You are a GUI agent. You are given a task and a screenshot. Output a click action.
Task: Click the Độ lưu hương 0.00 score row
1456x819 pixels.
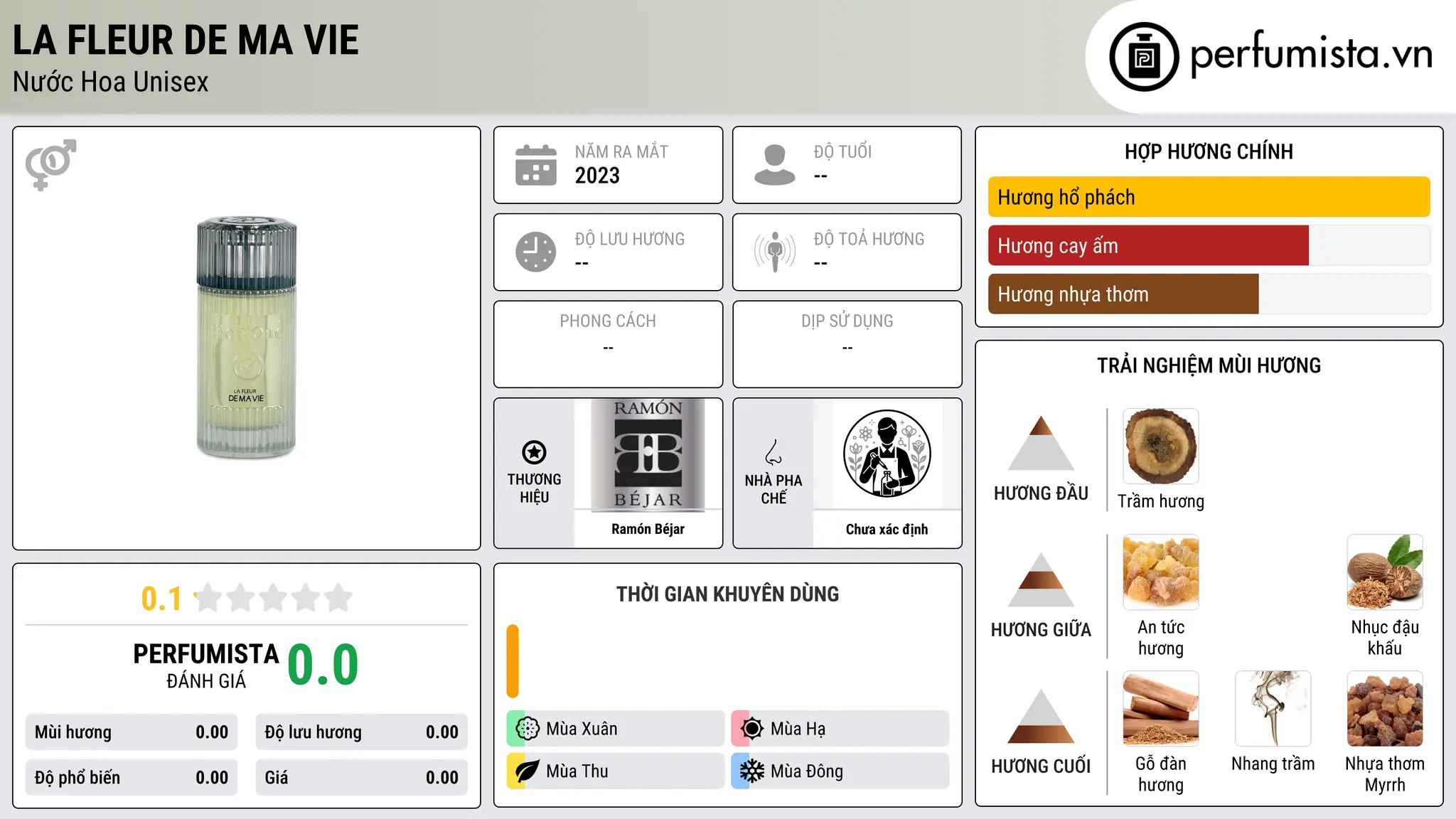[x=361, y=732]
